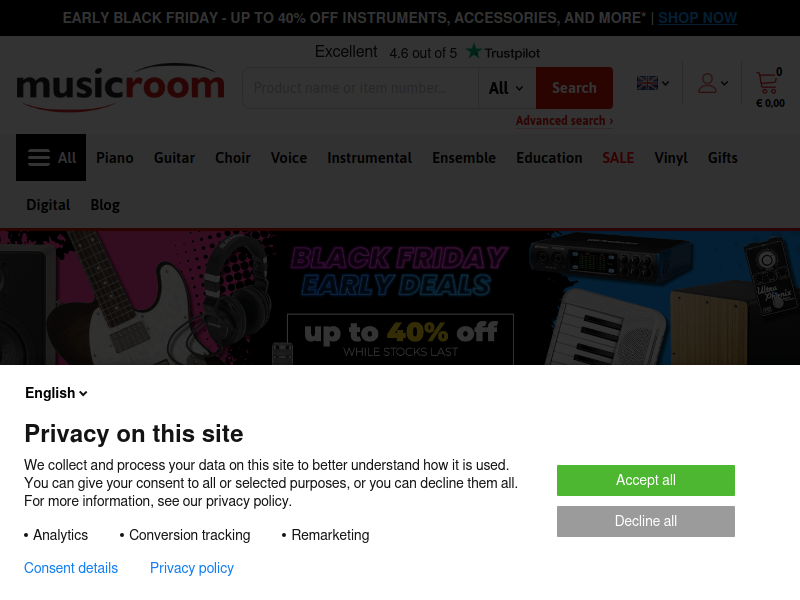Click the Trustpilot star logo
The image size is (800, 600).
coord(473,51)
